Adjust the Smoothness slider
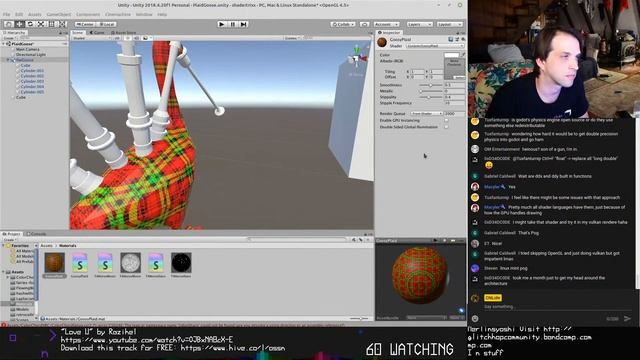Viewport: 640px width, 360px height. coord(431,85)
